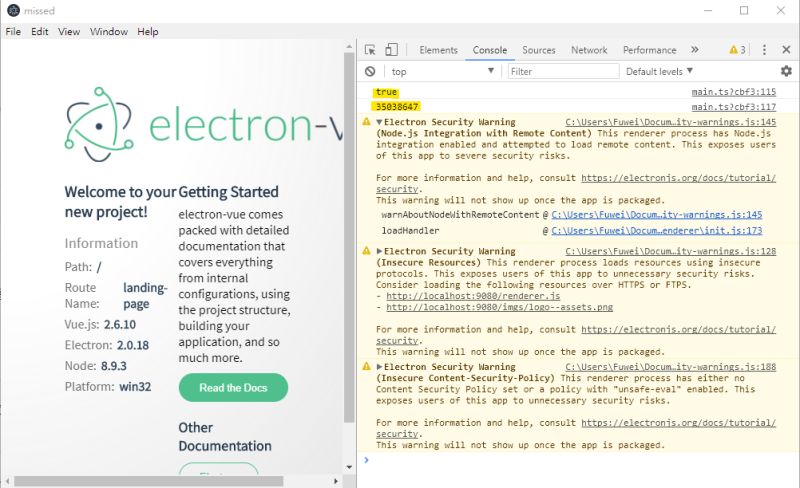Viewport: 800px width, 488px height.
Task: Click the page scroll down arrow
Action: click(349, 467)
